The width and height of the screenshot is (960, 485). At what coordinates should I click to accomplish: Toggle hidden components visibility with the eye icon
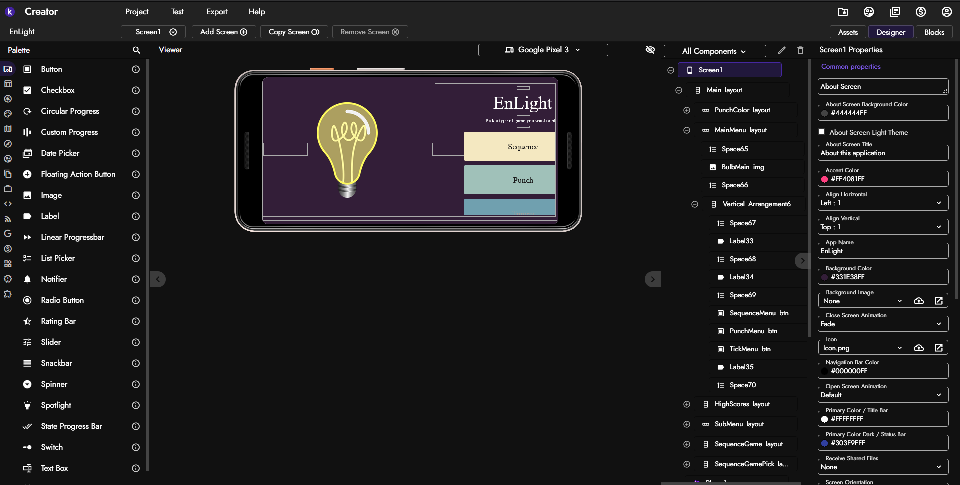point(651,49)
